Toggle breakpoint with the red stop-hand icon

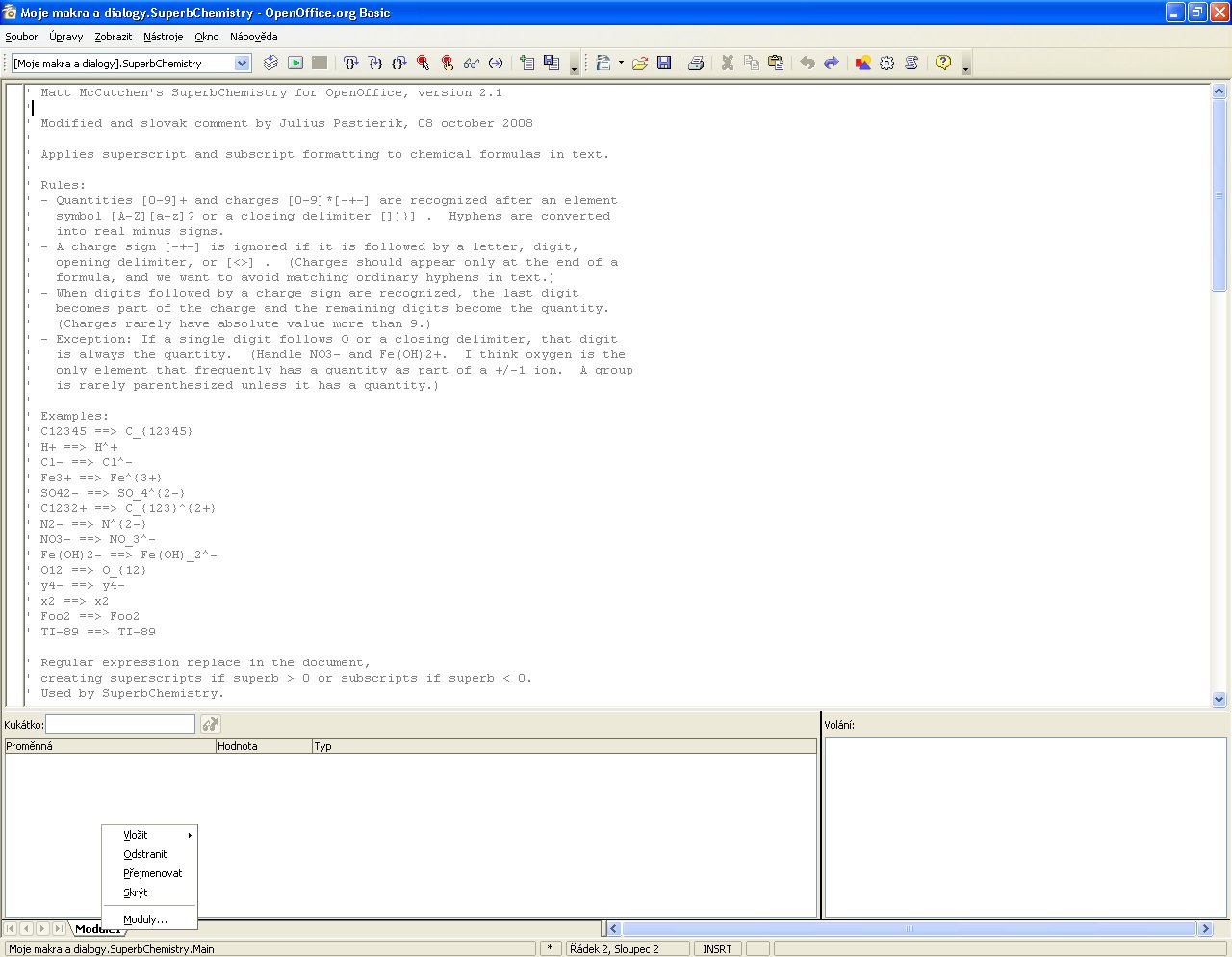pyautogui.click(x=423, y=63)
